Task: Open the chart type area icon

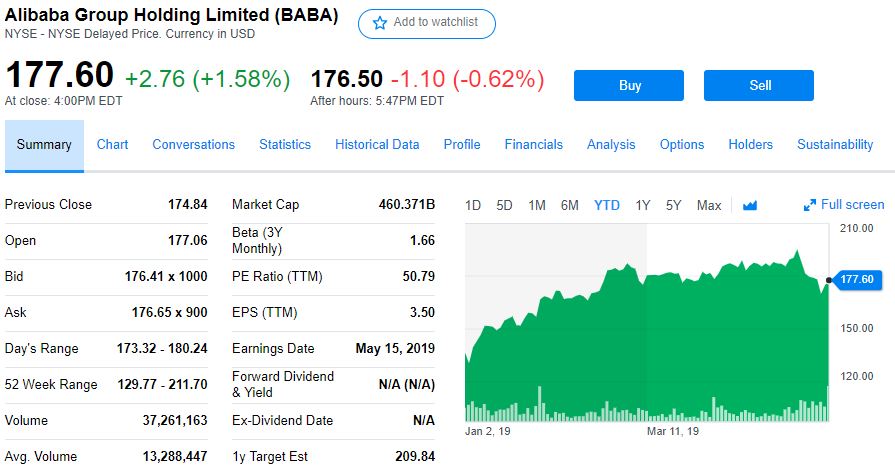Action: (750, 205)
